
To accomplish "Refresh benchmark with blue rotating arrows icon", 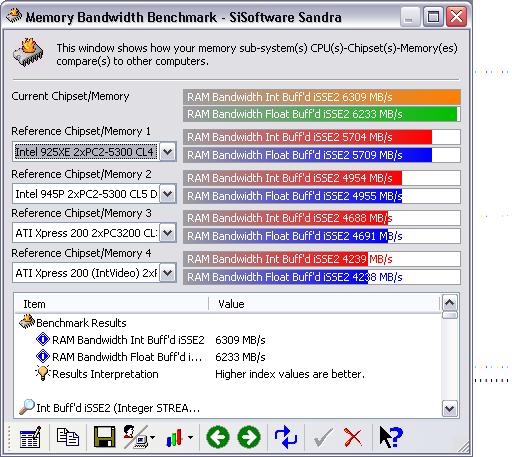I will click(286, 437).
